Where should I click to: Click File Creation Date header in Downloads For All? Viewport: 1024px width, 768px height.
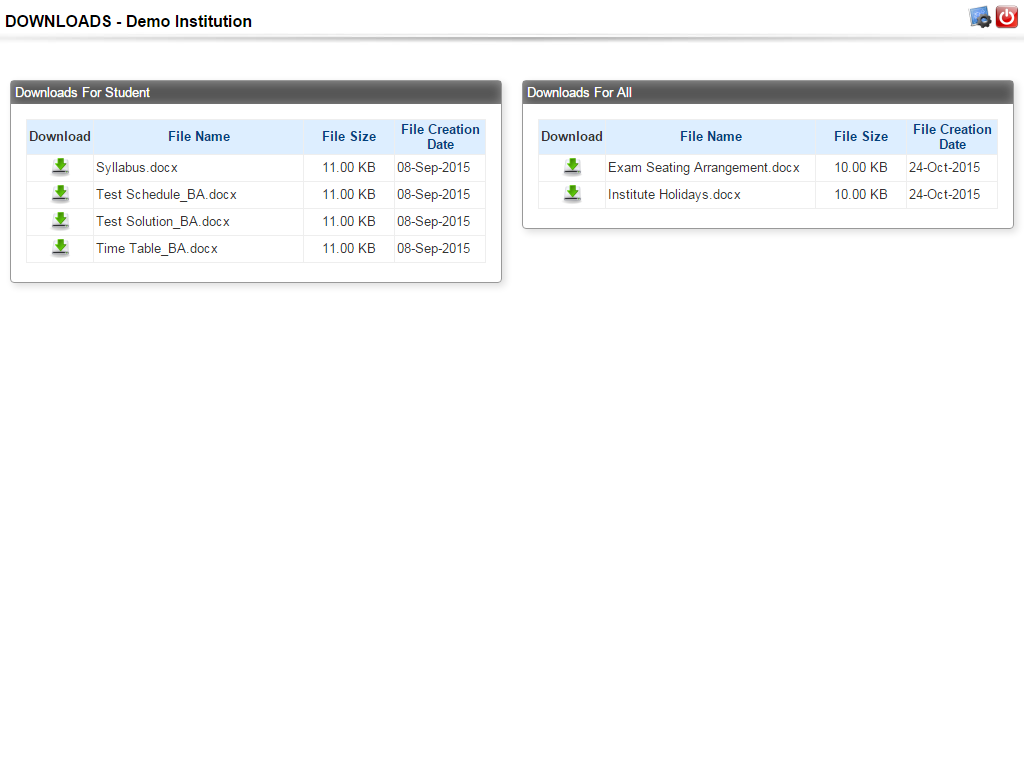pyautogui.click(x=952, y=136)
